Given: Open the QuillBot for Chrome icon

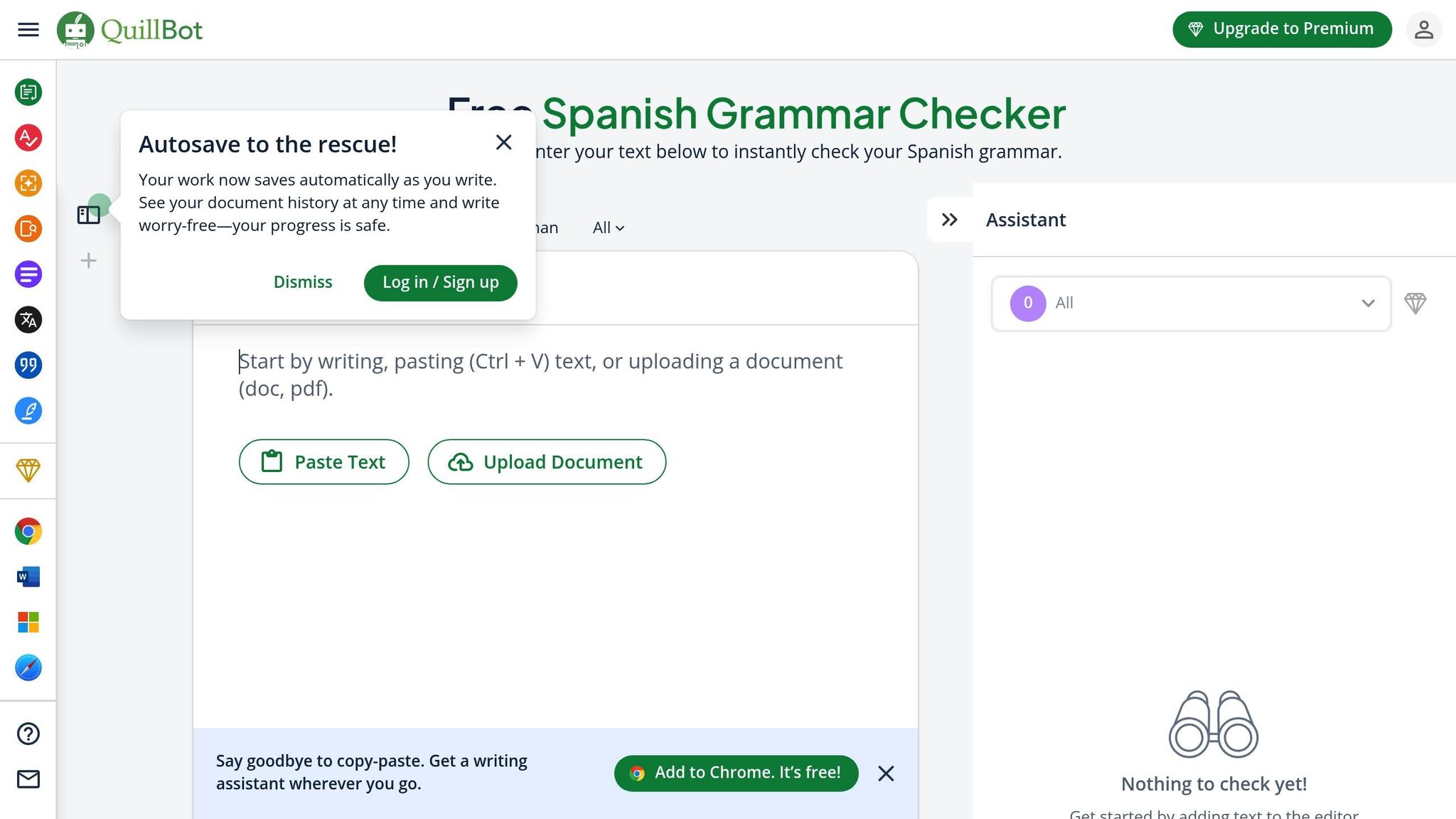Looking at the screenshot, I should (28, 531).
